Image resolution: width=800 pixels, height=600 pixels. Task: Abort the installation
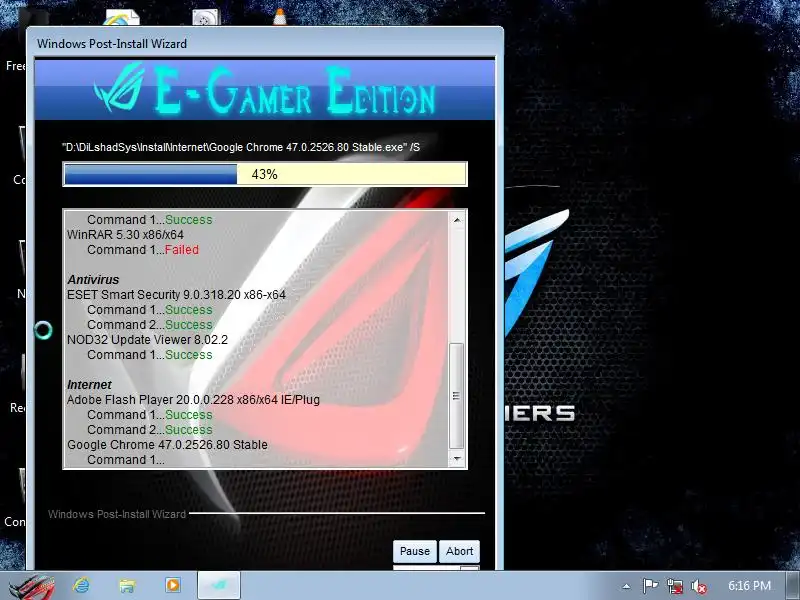459,551
